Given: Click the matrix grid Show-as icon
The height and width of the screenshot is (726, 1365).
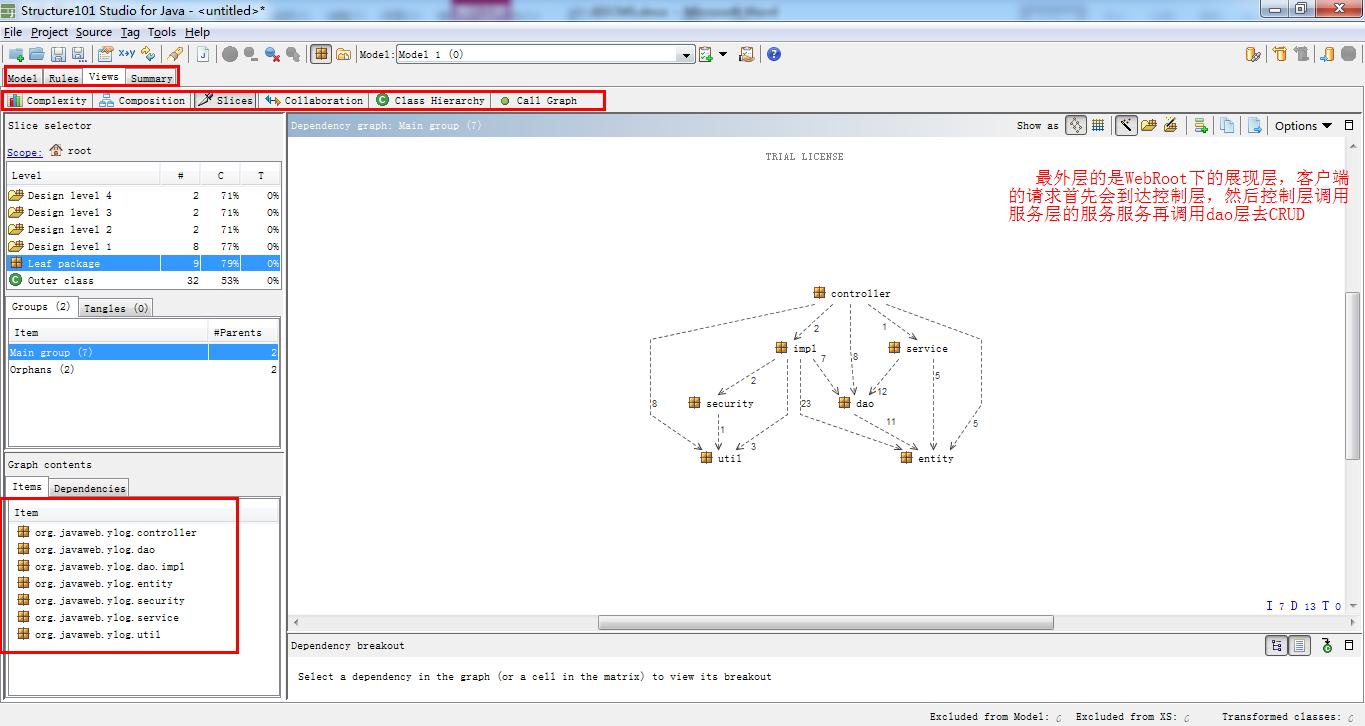Looking at the screenshot, I should click(x=1098, y=125).
